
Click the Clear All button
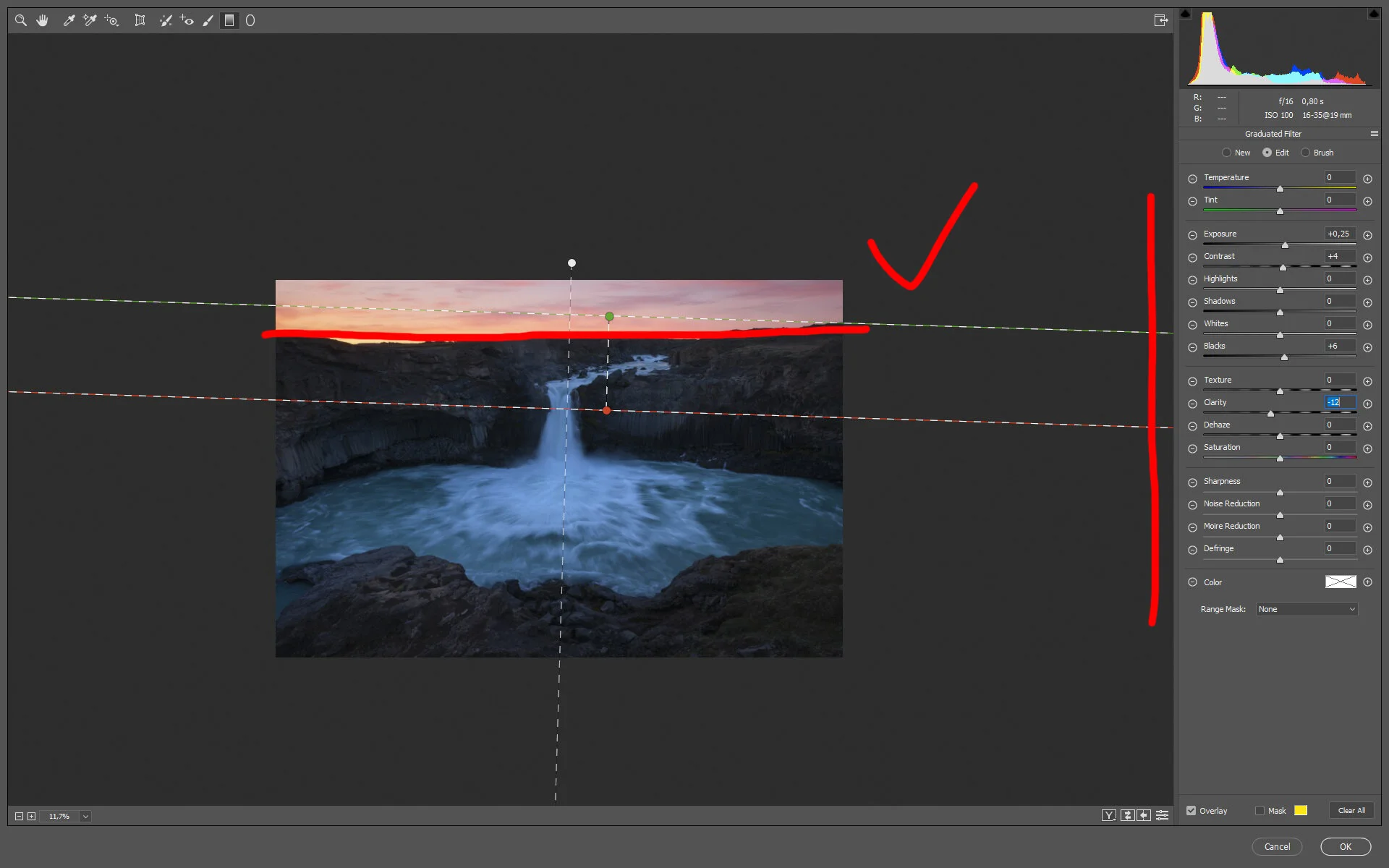tap(1350, 810)
